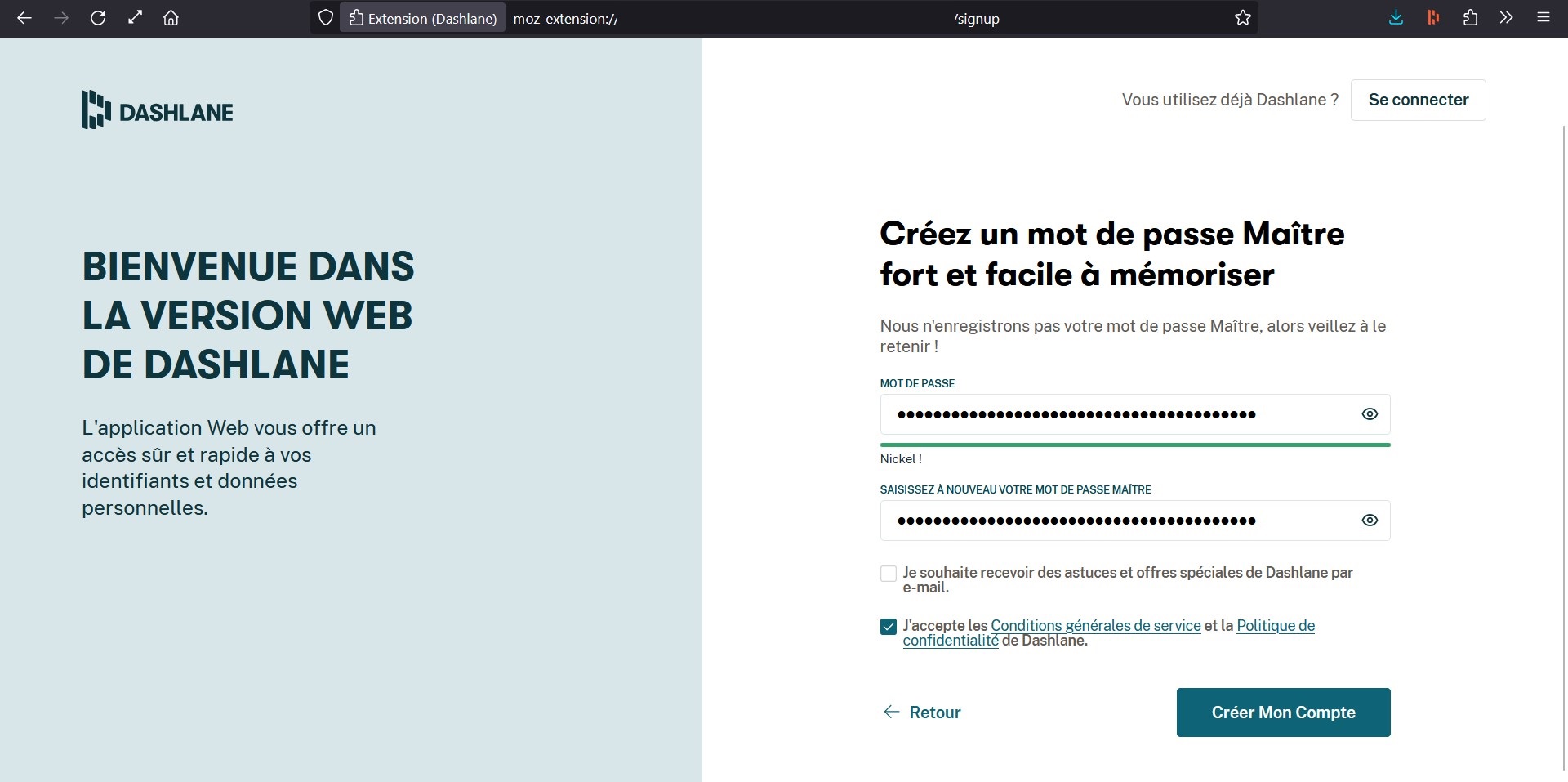Open the browser home page icon

tap(171, 18)
